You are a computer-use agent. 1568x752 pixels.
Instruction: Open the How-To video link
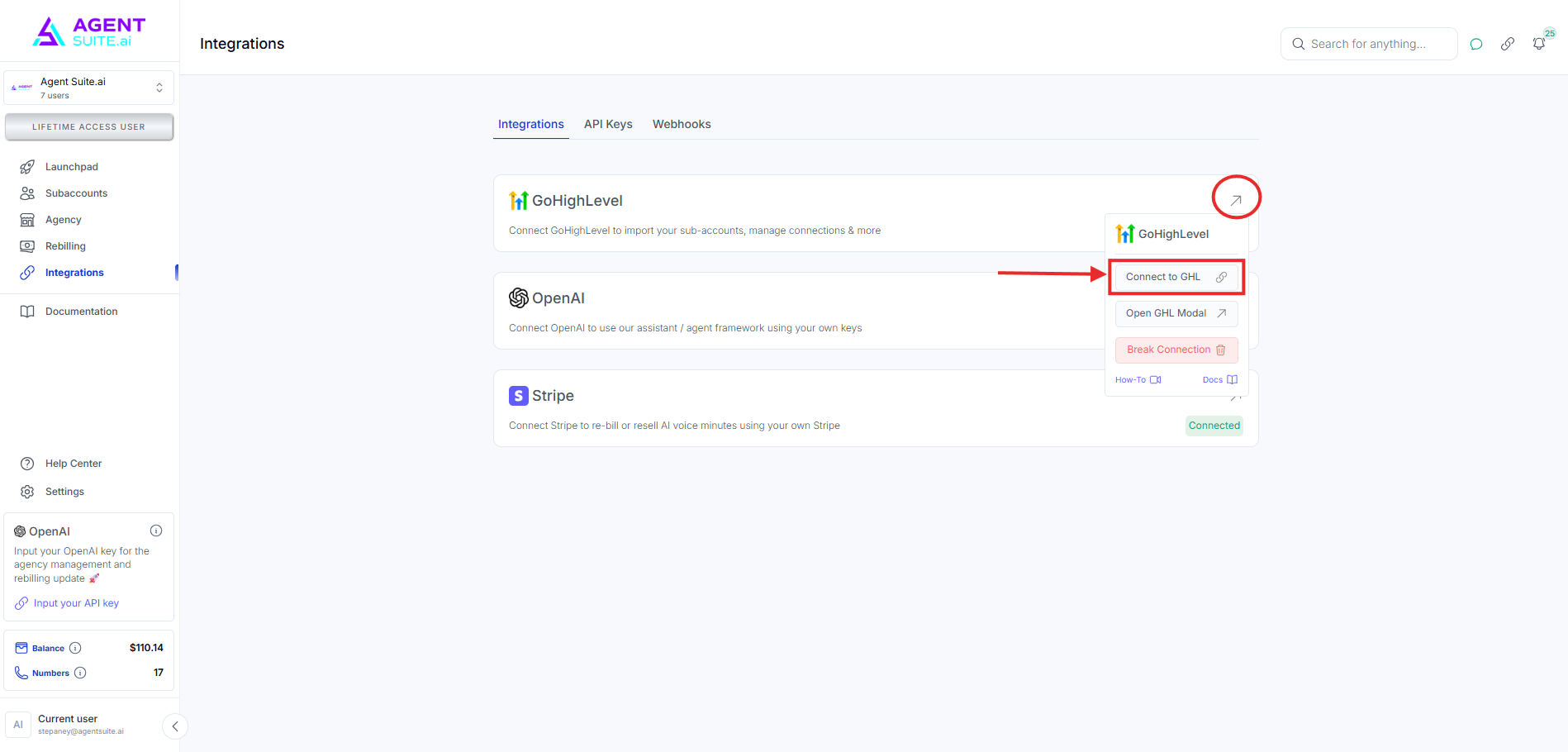(x=1138, y=380)
